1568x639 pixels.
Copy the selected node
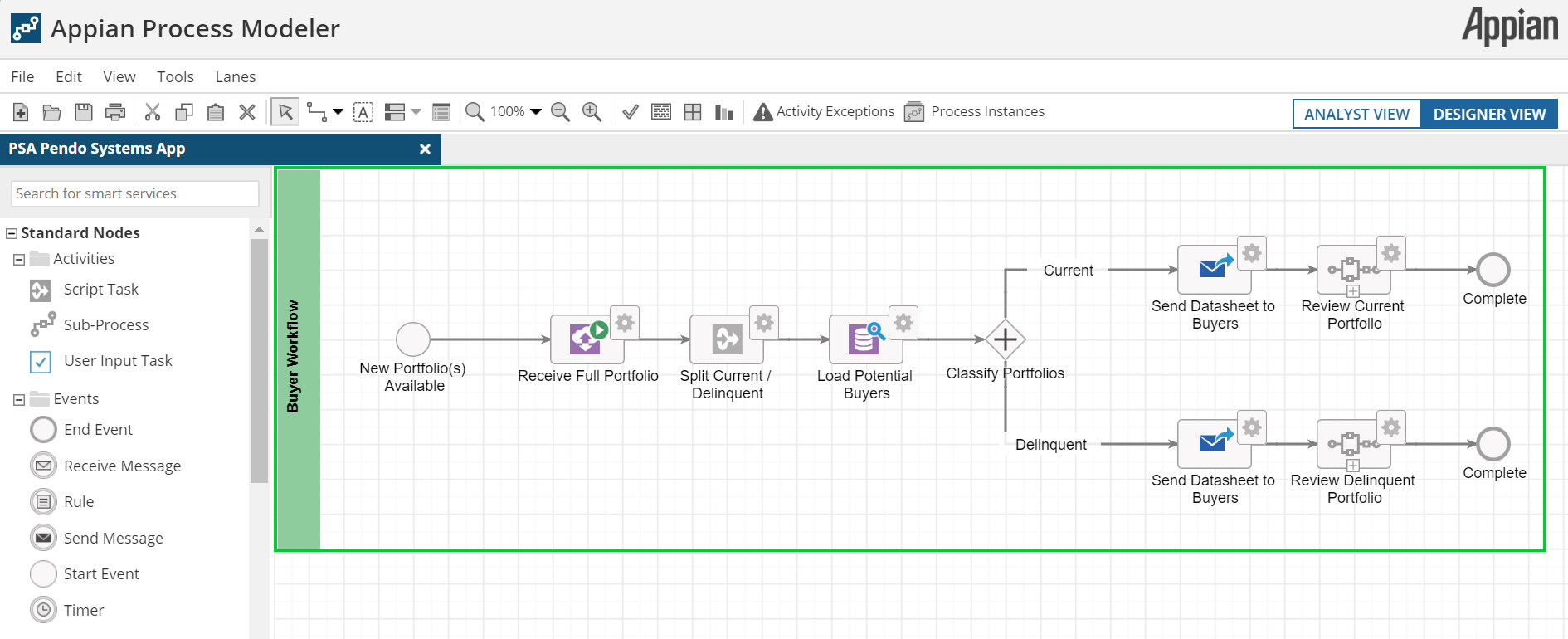click(184, 112)
